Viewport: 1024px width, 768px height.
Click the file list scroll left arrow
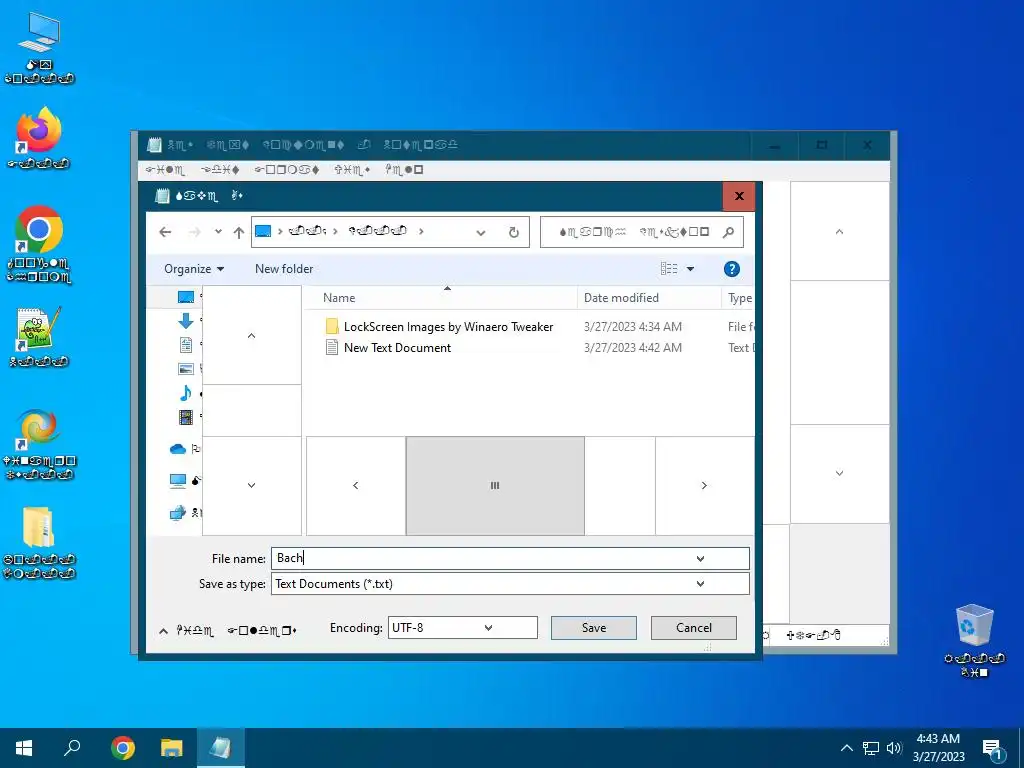[355, 485]
